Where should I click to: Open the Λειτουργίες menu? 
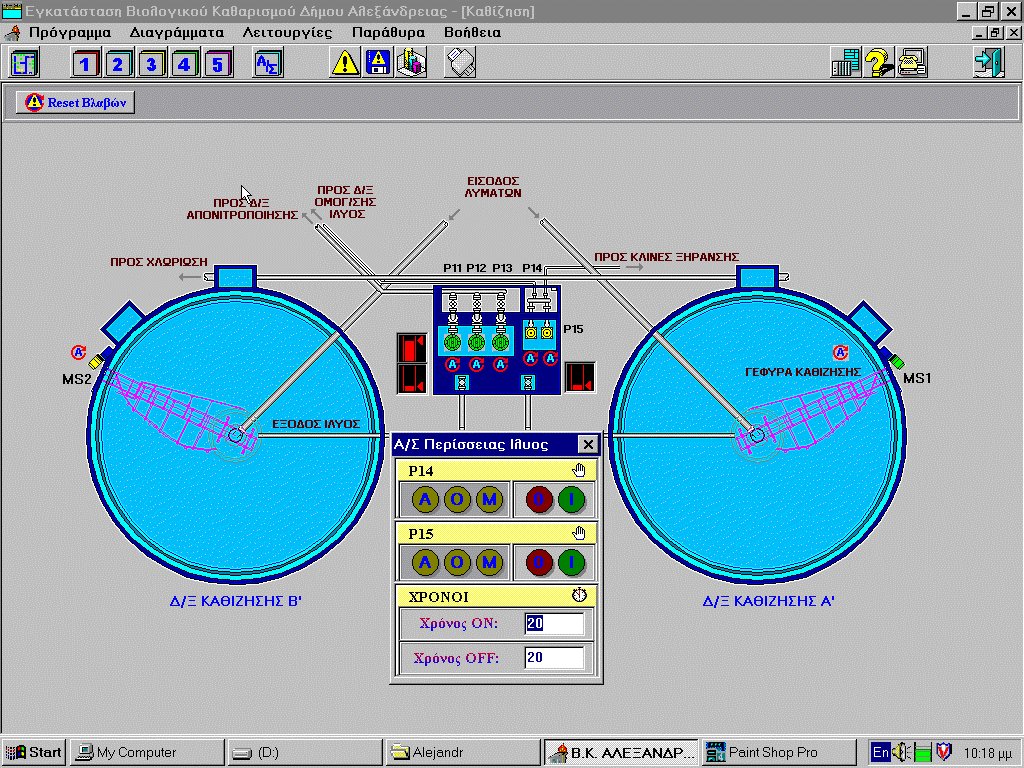[287, 32]
